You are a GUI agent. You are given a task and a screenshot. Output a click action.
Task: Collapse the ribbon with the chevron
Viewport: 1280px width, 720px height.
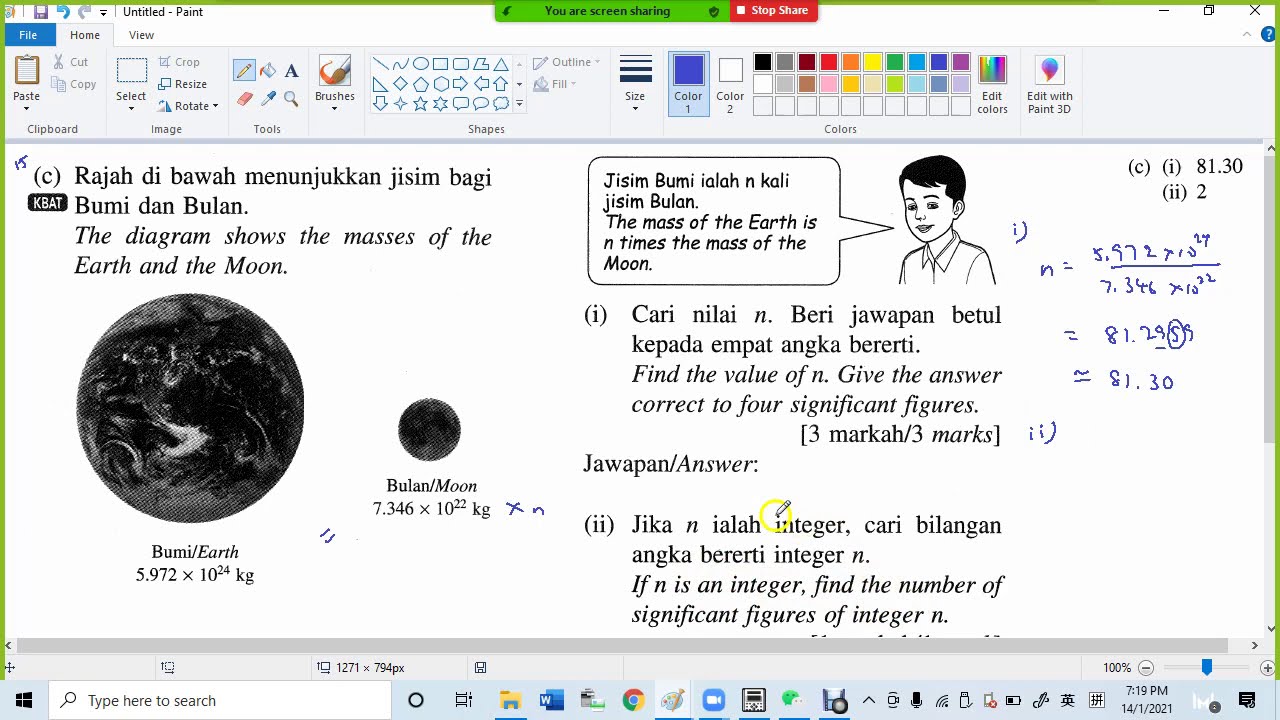[1247, 35]
